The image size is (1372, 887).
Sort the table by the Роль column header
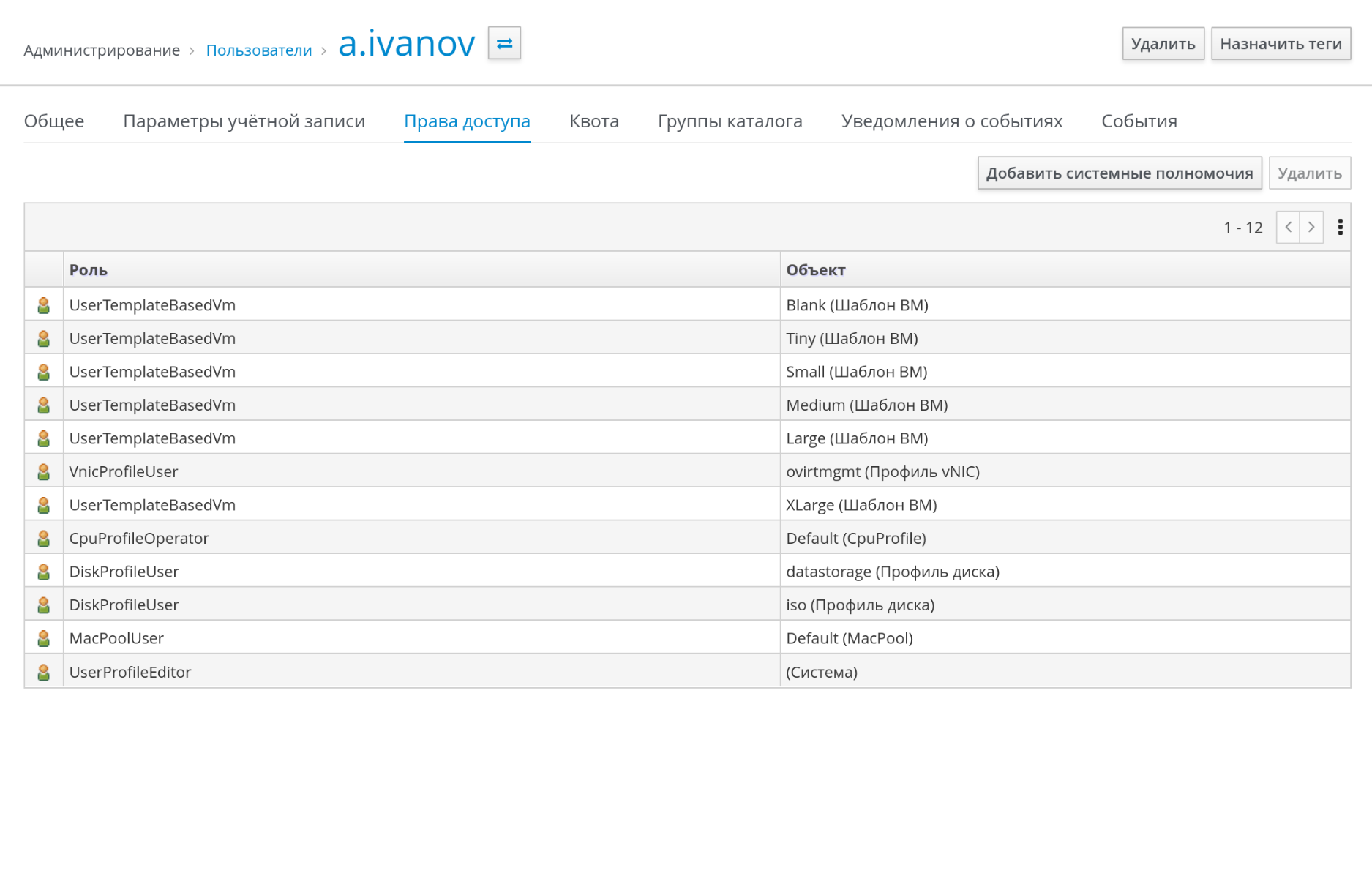click(89, 270)
